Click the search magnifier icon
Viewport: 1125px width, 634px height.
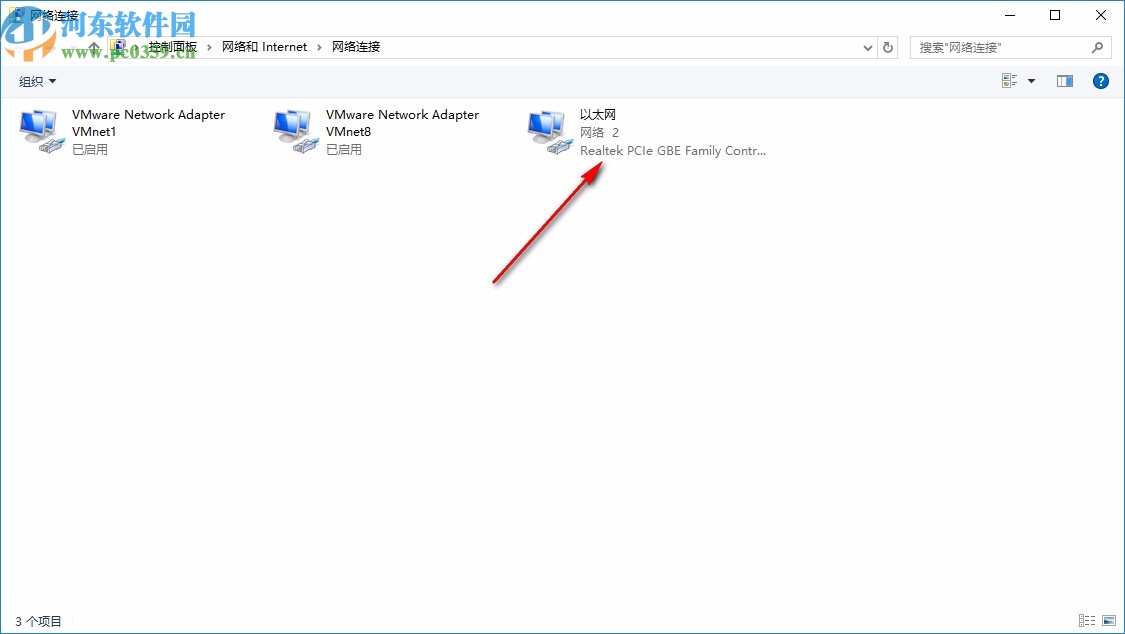(x=1097, y=47)
